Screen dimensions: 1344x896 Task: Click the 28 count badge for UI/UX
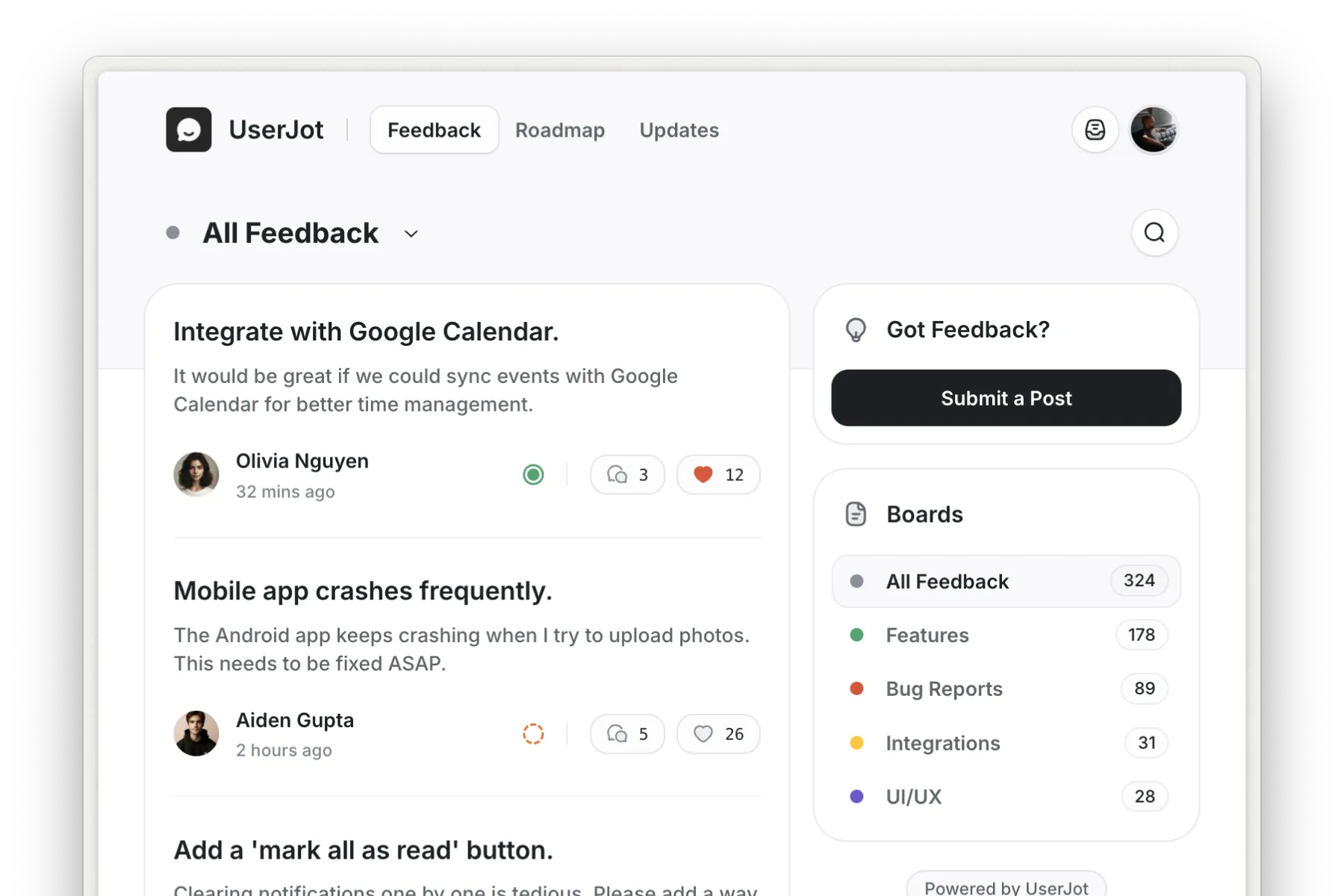coord(1145,797)
